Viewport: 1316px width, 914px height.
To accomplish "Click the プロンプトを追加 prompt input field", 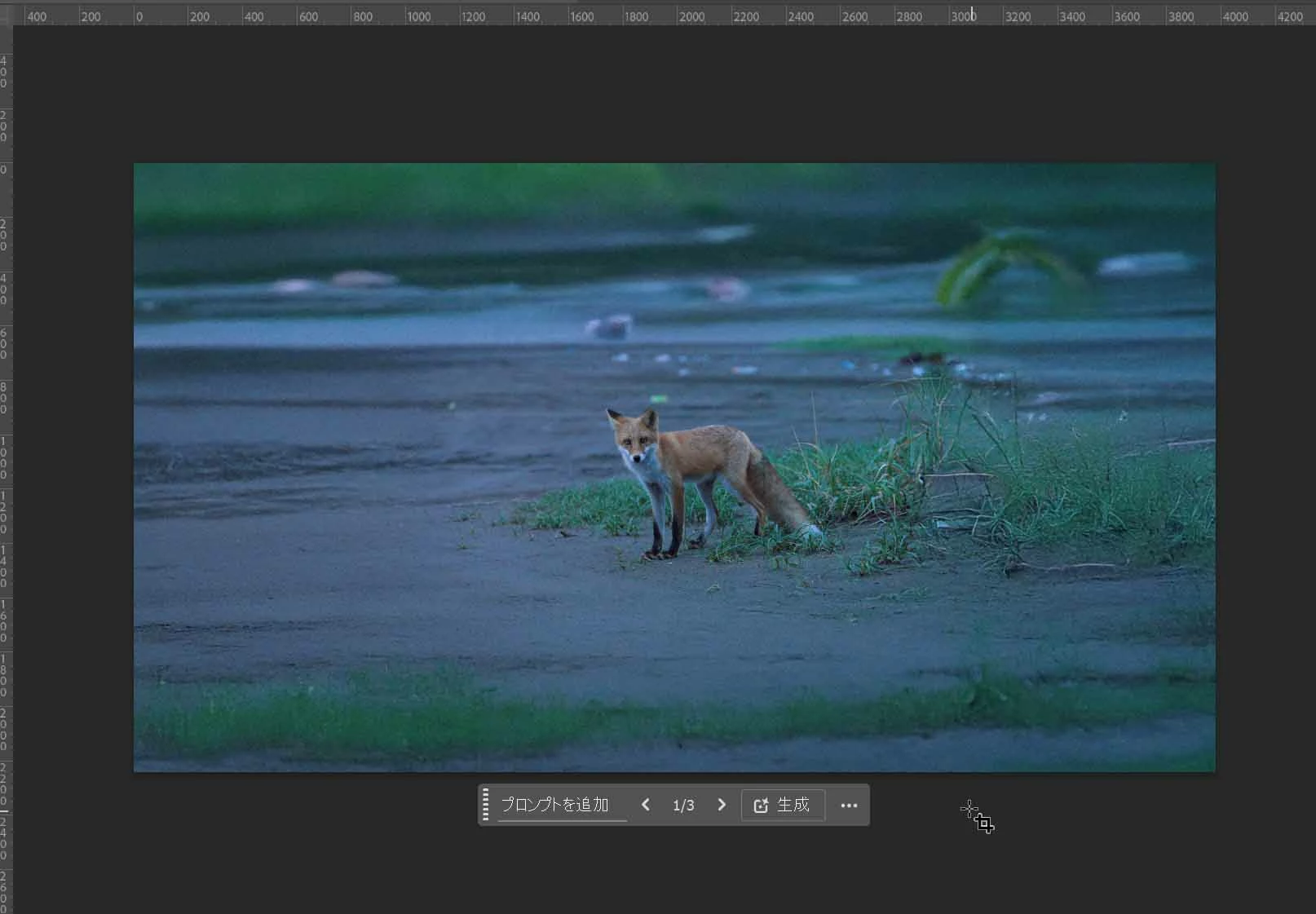I will (x=562, y=805).
